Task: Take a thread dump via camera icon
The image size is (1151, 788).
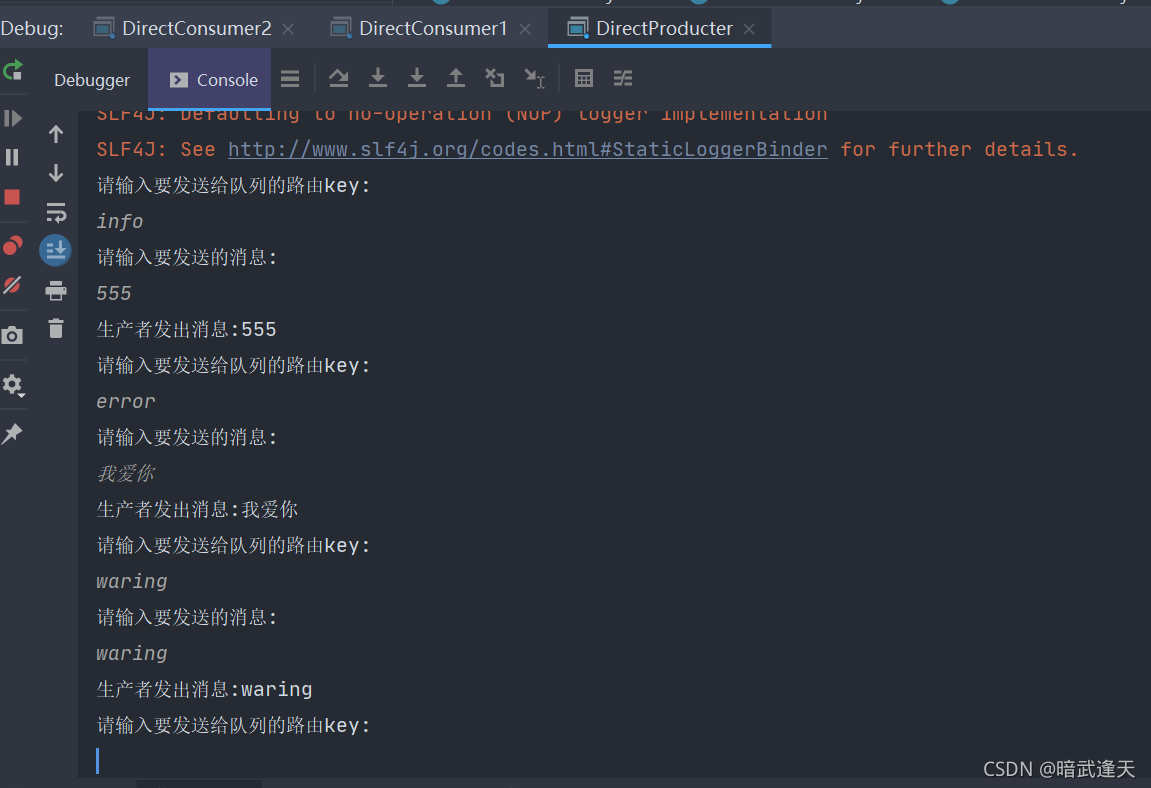Action: [12, 336]
